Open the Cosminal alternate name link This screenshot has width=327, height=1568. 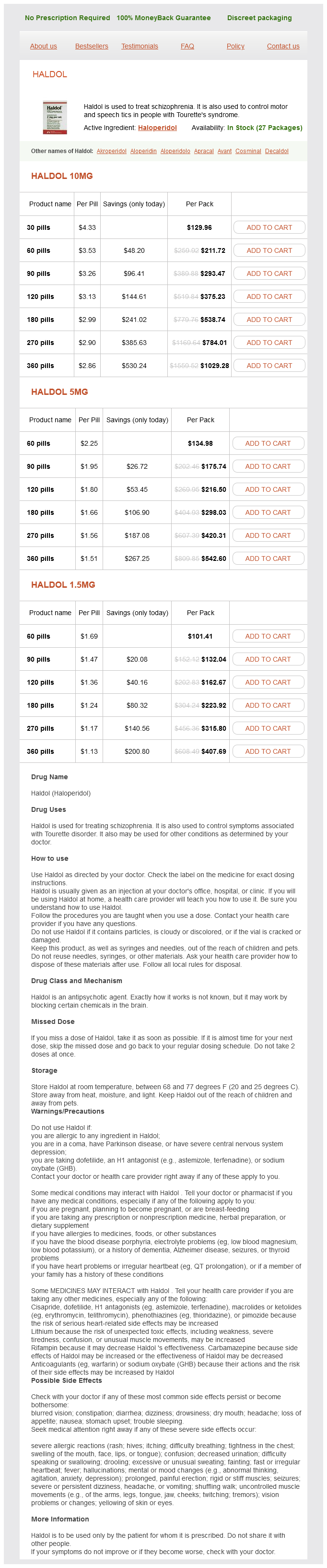click(x=248, y=151)
